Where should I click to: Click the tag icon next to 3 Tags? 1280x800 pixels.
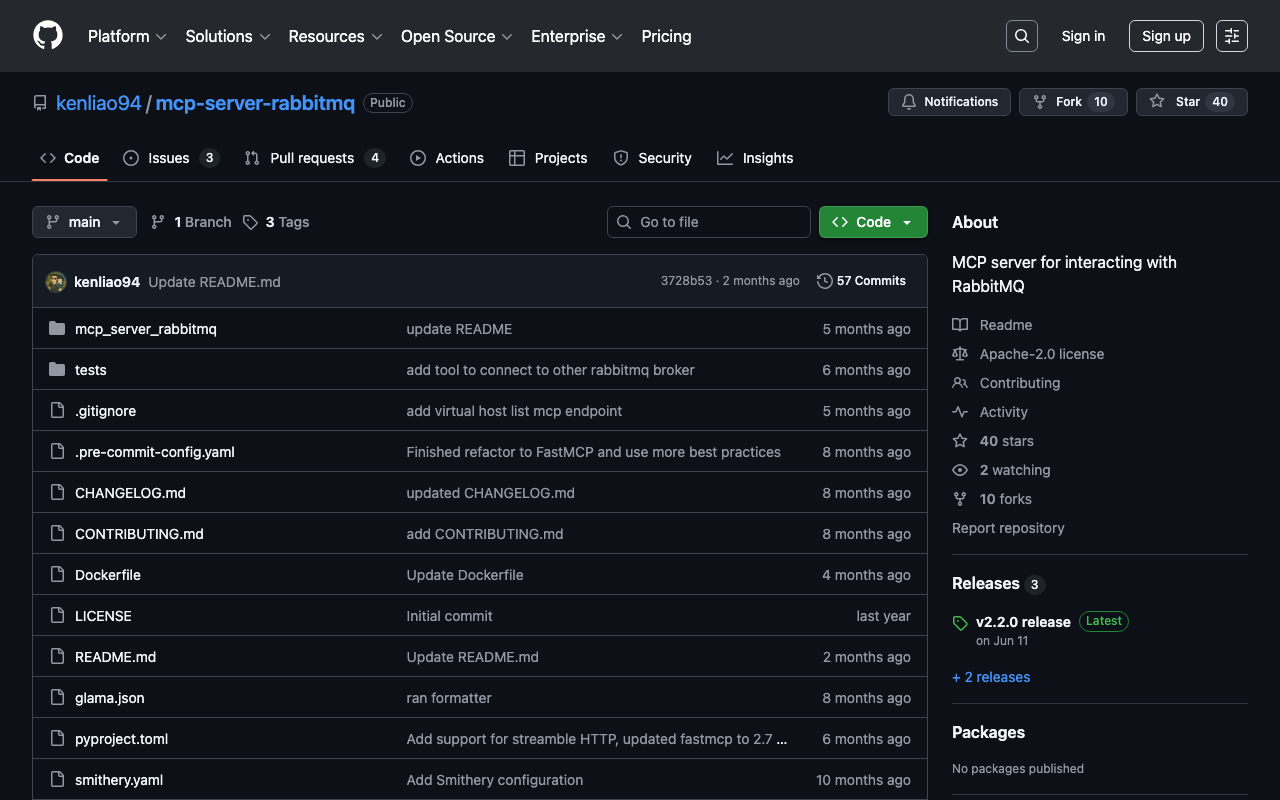tap(250, 222)
